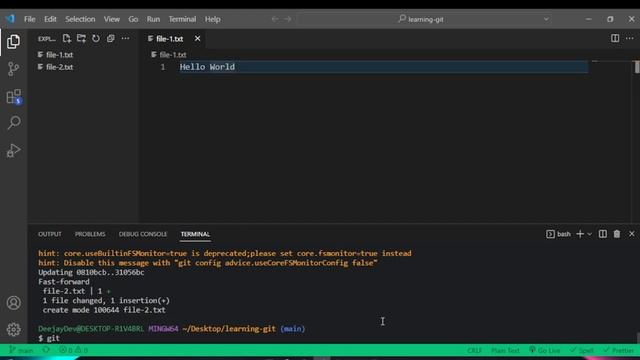Open errors and warnings count in status bar
640x360 pixels.
(73, 350)
